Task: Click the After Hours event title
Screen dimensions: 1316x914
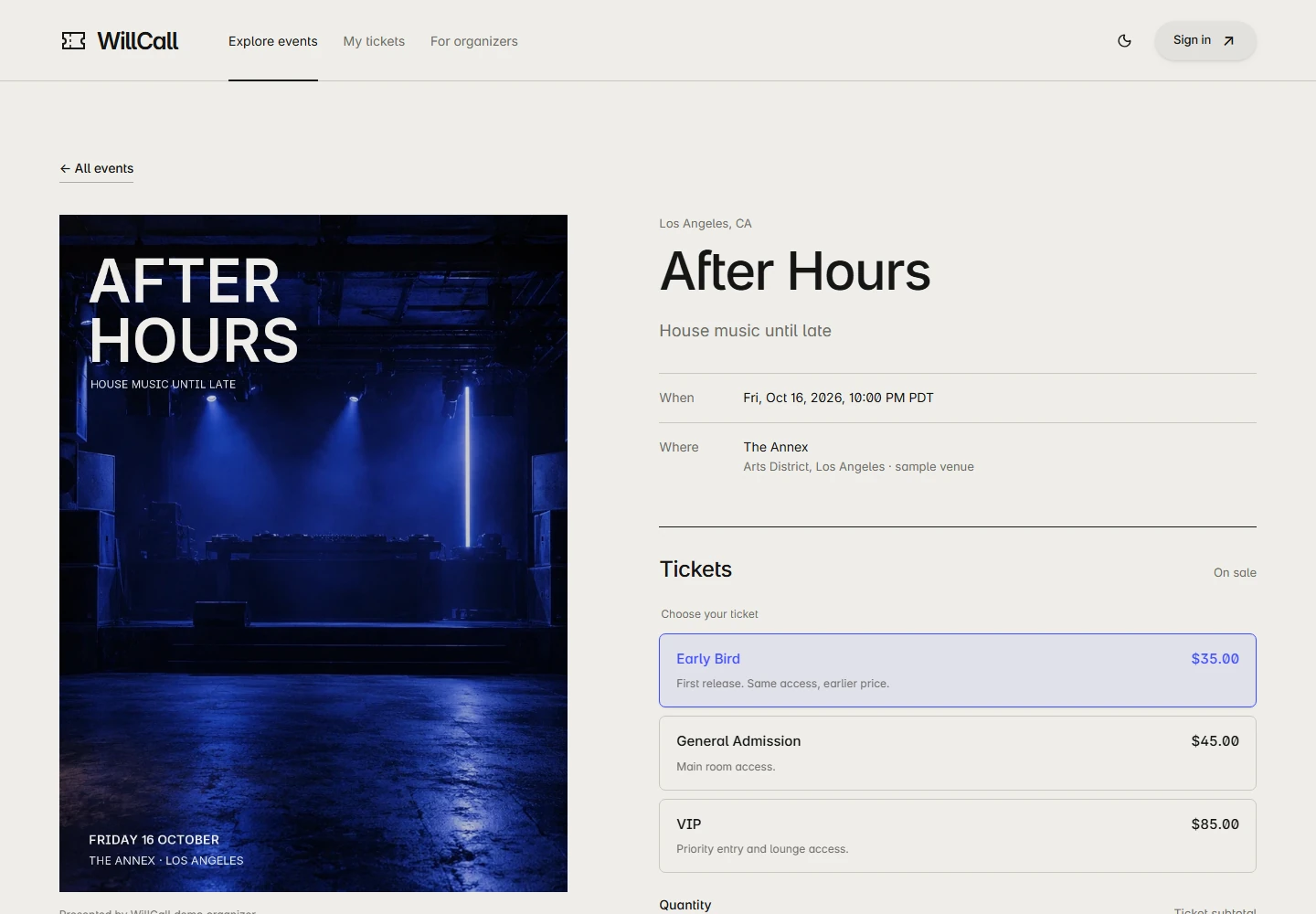Action: pyautogui.click(x=795, y=271)
